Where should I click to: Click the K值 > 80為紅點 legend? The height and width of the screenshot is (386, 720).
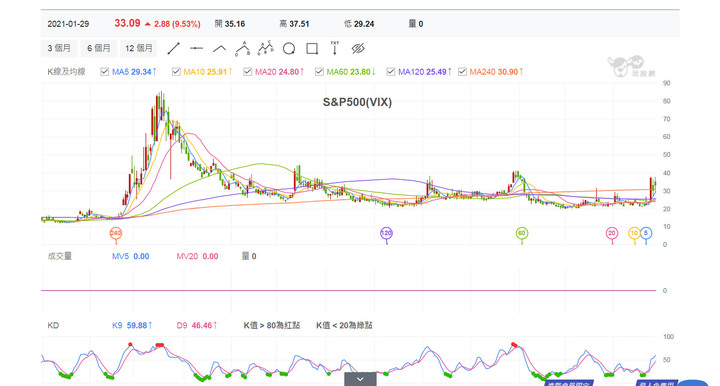click(x=271, y=325)
